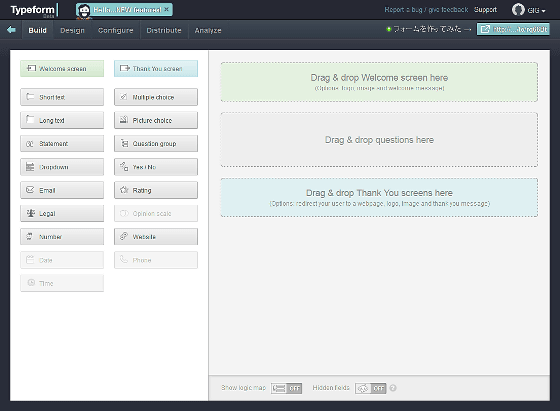Click the questions drop zone
This screenshot has width=560, height=411.
coord(379,140)
